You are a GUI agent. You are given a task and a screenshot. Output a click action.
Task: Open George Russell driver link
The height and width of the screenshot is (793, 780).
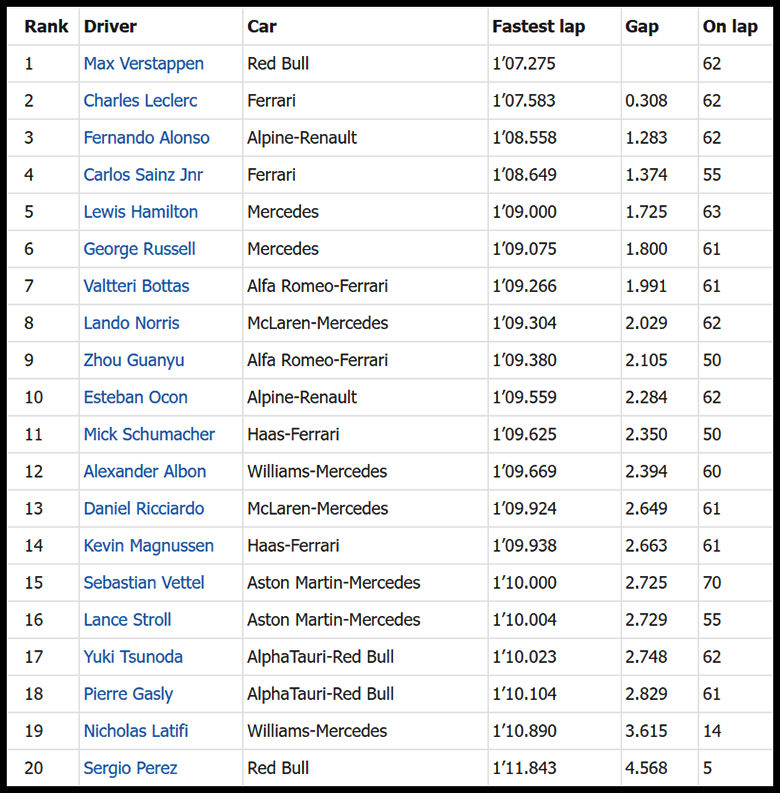click(x=140, y=249)
